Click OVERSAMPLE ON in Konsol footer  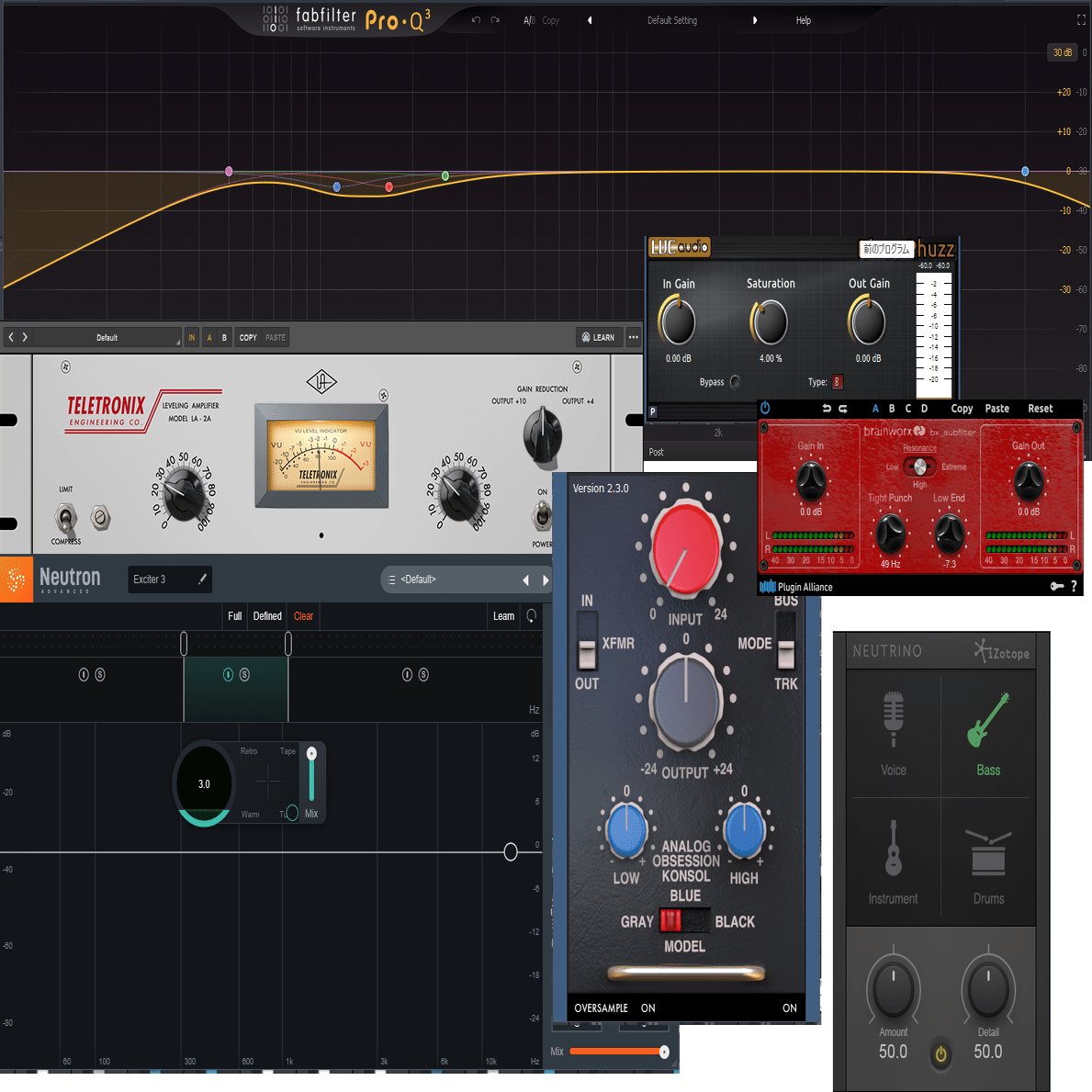click(614, 1008)
